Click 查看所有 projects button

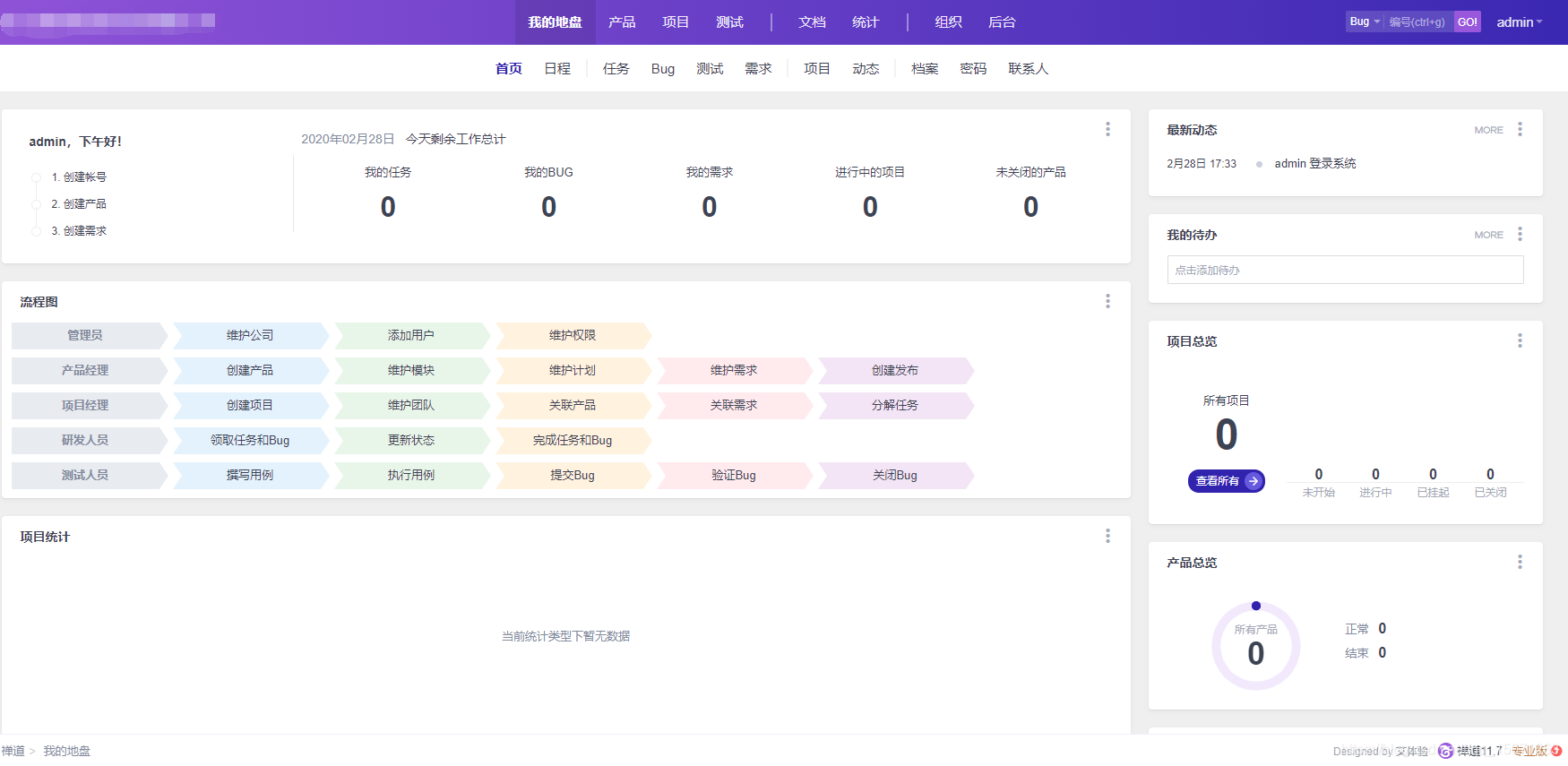coord(1227,481)
